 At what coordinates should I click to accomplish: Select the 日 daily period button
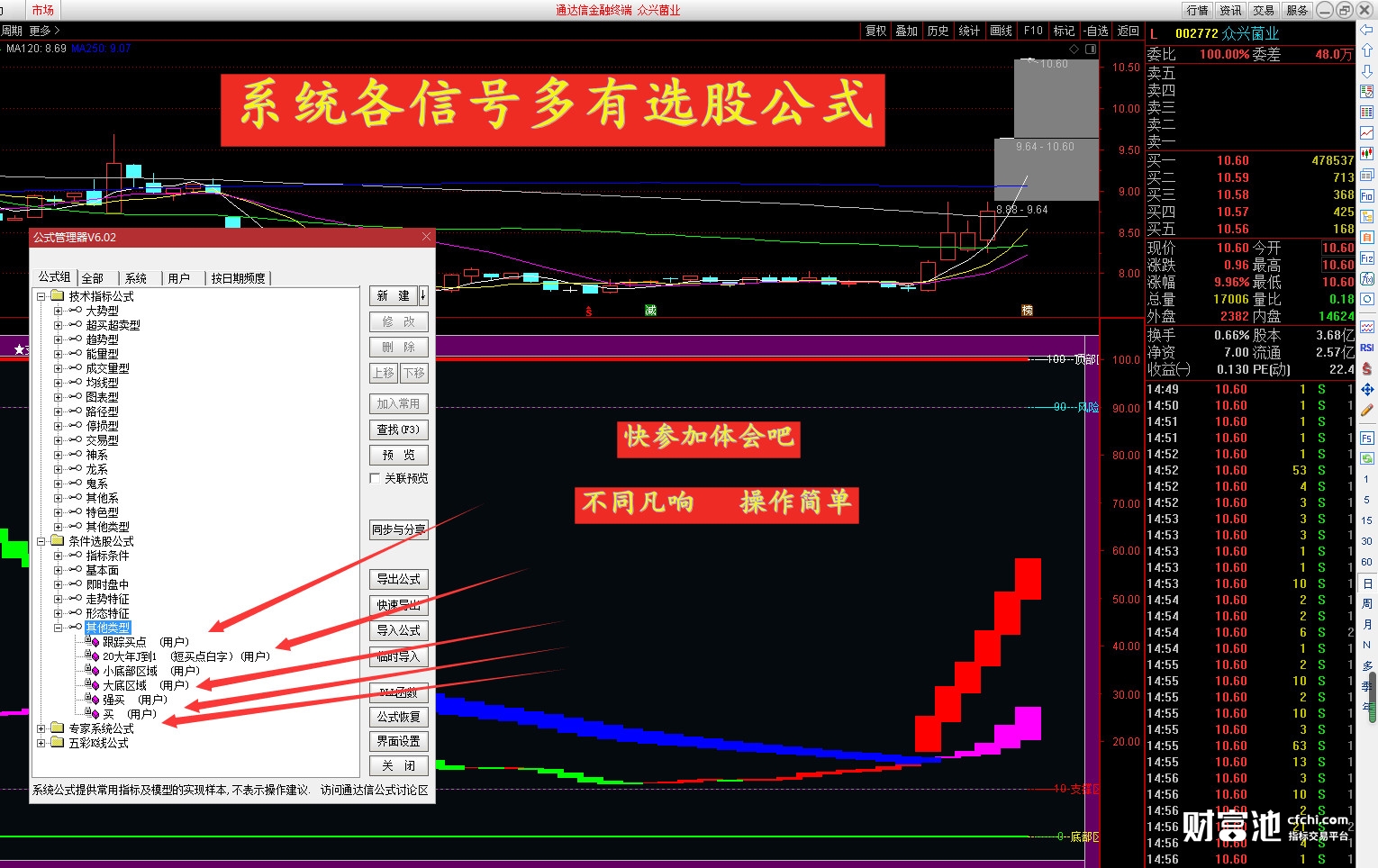coord(1366,582)
